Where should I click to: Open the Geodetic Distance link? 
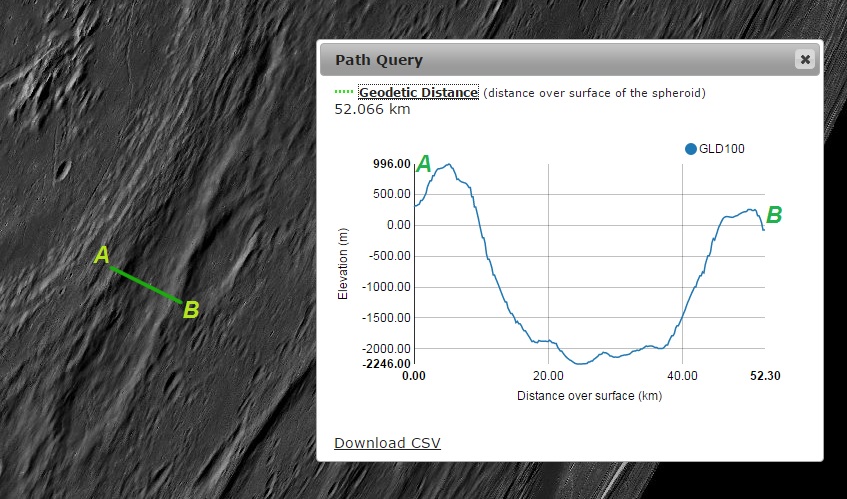pyautogui.click(x=419, y=93)
